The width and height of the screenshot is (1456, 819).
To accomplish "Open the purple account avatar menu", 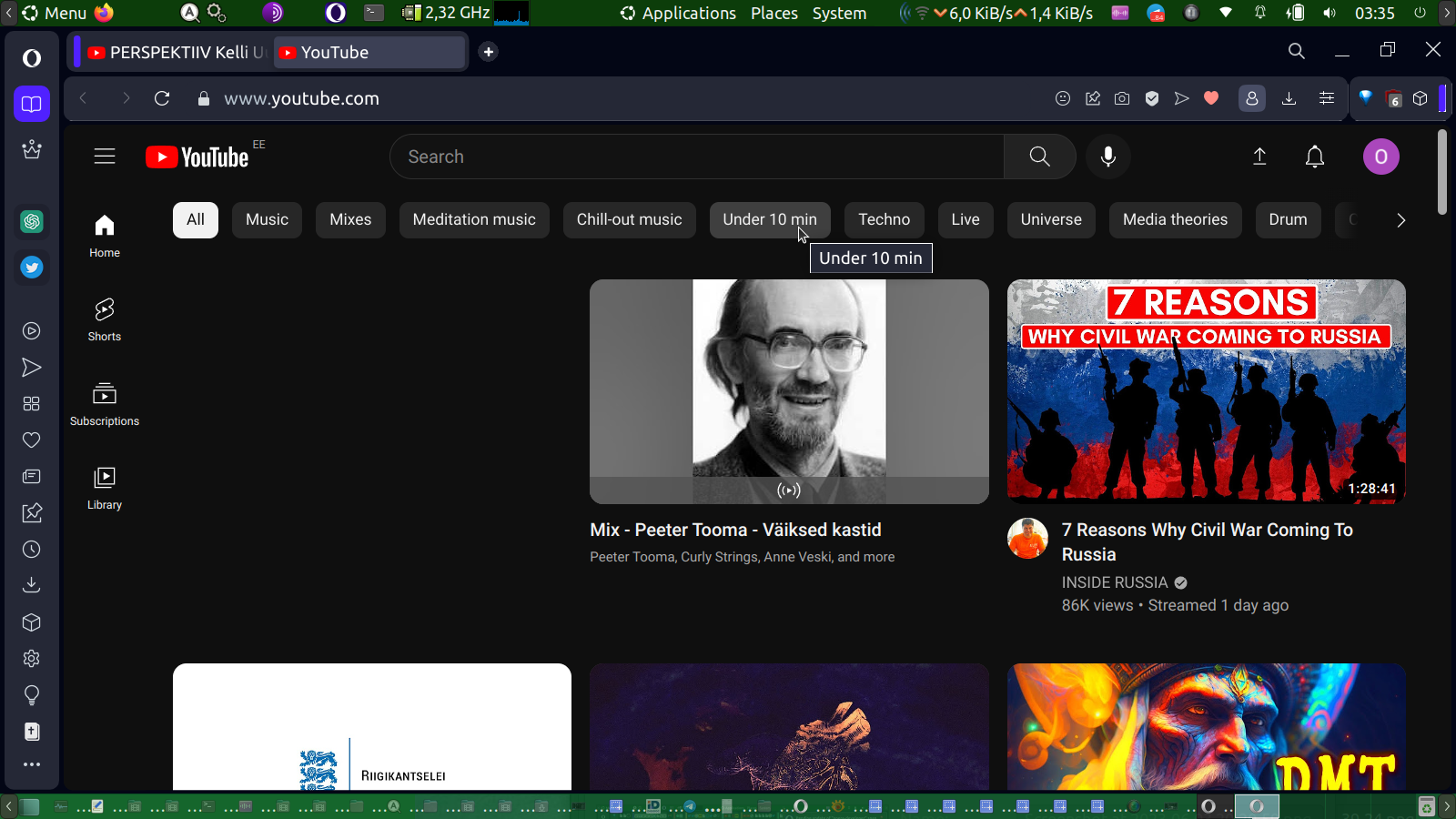I will (x=1380, y=157).
